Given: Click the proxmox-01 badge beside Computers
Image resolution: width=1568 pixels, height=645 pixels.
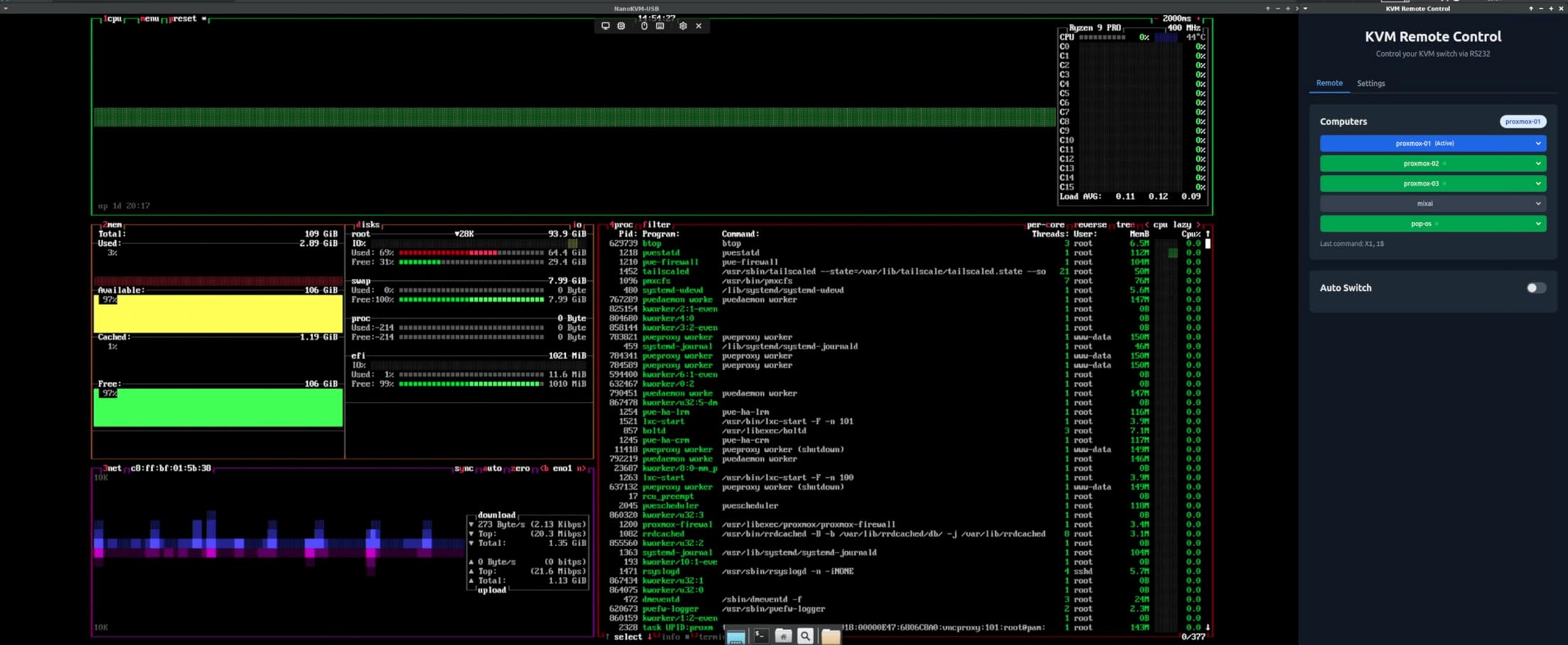Looking at the screenshot, I should coord(1522,122).
